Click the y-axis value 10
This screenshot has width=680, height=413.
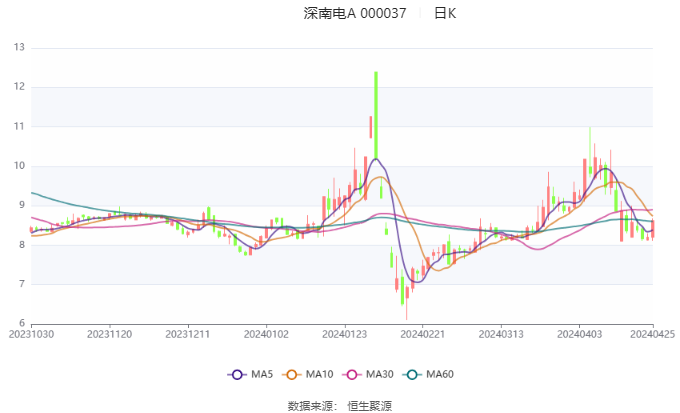(x=19, y=166)
